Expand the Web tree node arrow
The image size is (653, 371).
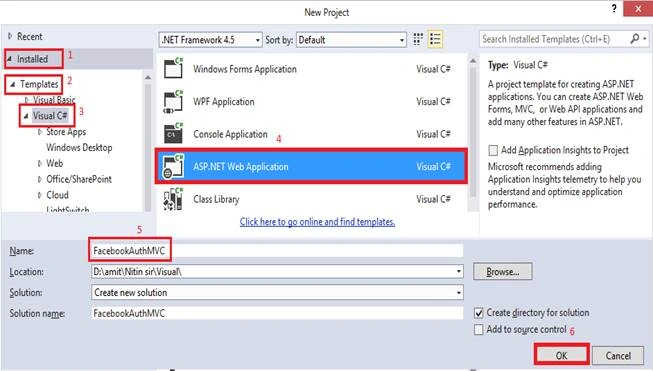pyautogui.click(x=40, y=163)
